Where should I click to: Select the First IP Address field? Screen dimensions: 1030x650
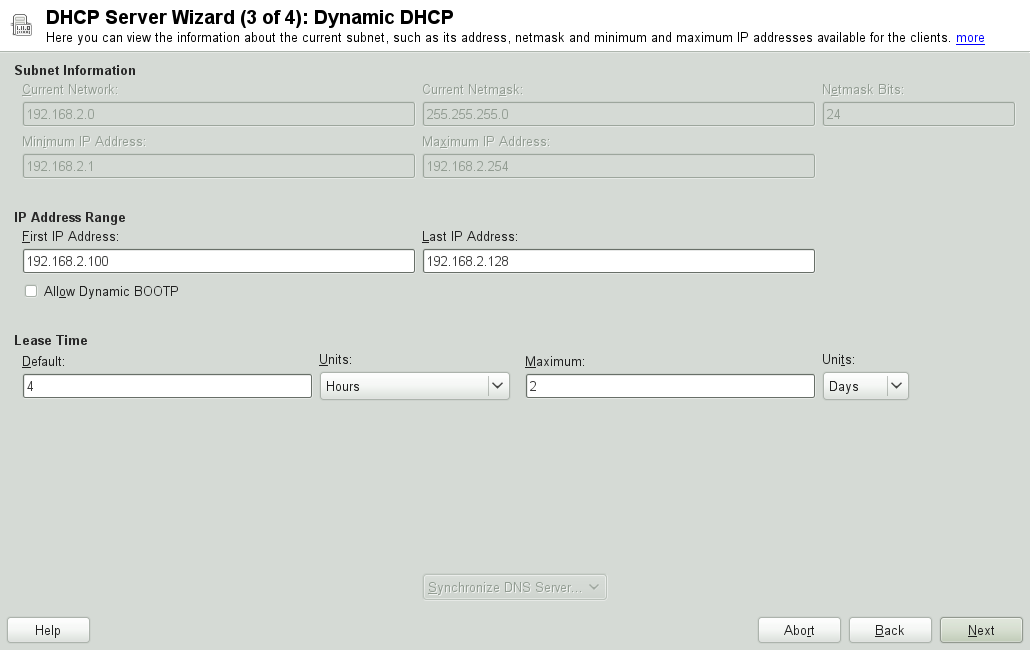coord(218,260)
